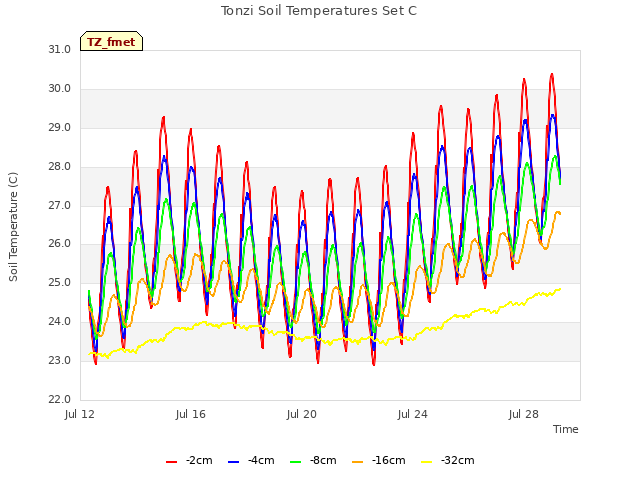Click the Jul 16 x-axis tick label
Viewport: 640px width, 480px height.
point(191,414)
